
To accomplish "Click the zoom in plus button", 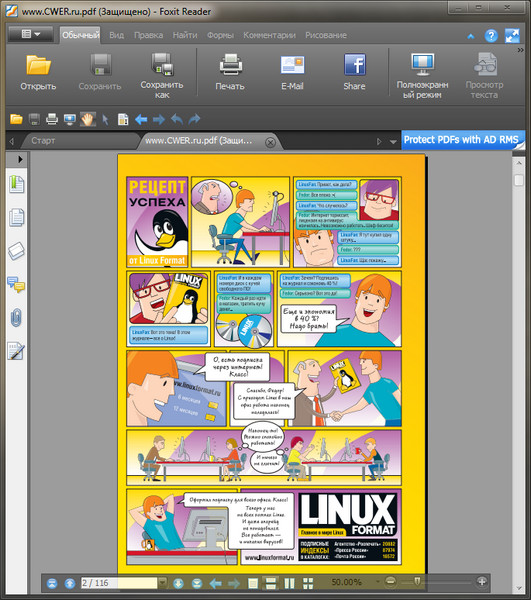I will click(x=482, y=582).
